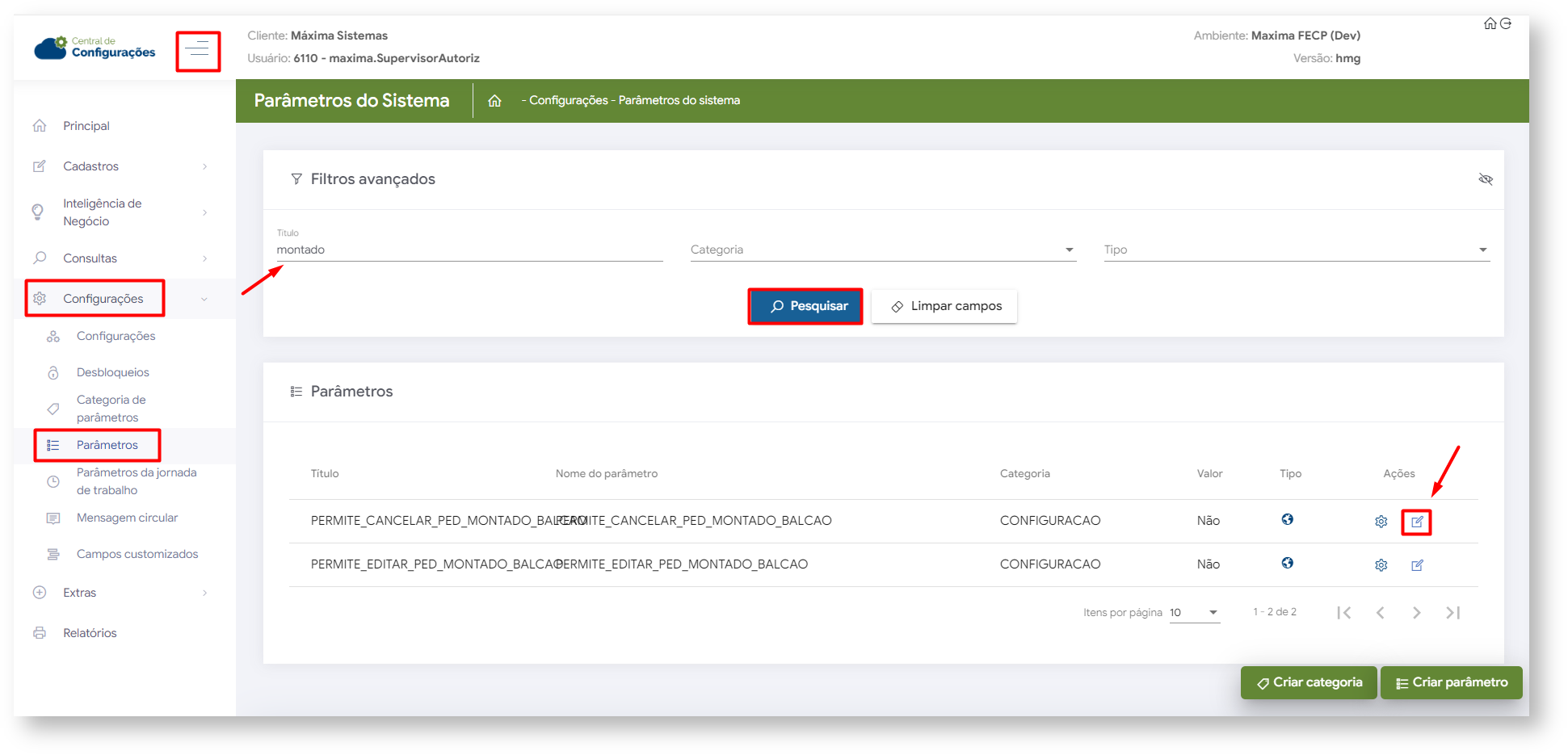
Task: Open the Tipo dropdown filter
Action: [x=1296, y=250]
